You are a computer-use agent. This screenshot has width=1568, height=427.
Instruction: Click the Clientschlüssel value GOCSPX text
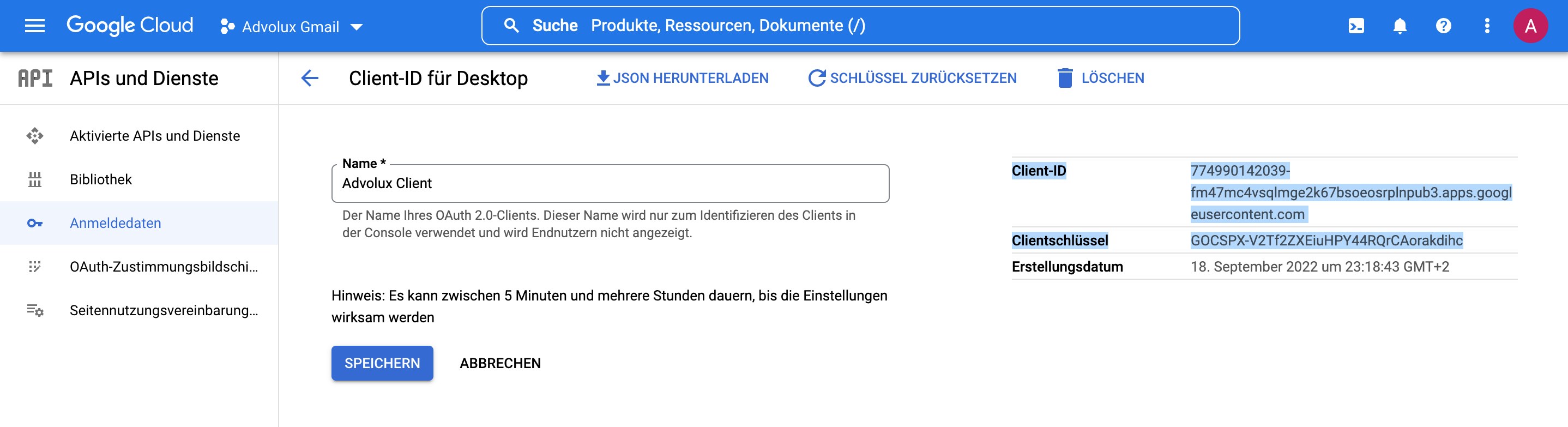[x=1326, y=240]
